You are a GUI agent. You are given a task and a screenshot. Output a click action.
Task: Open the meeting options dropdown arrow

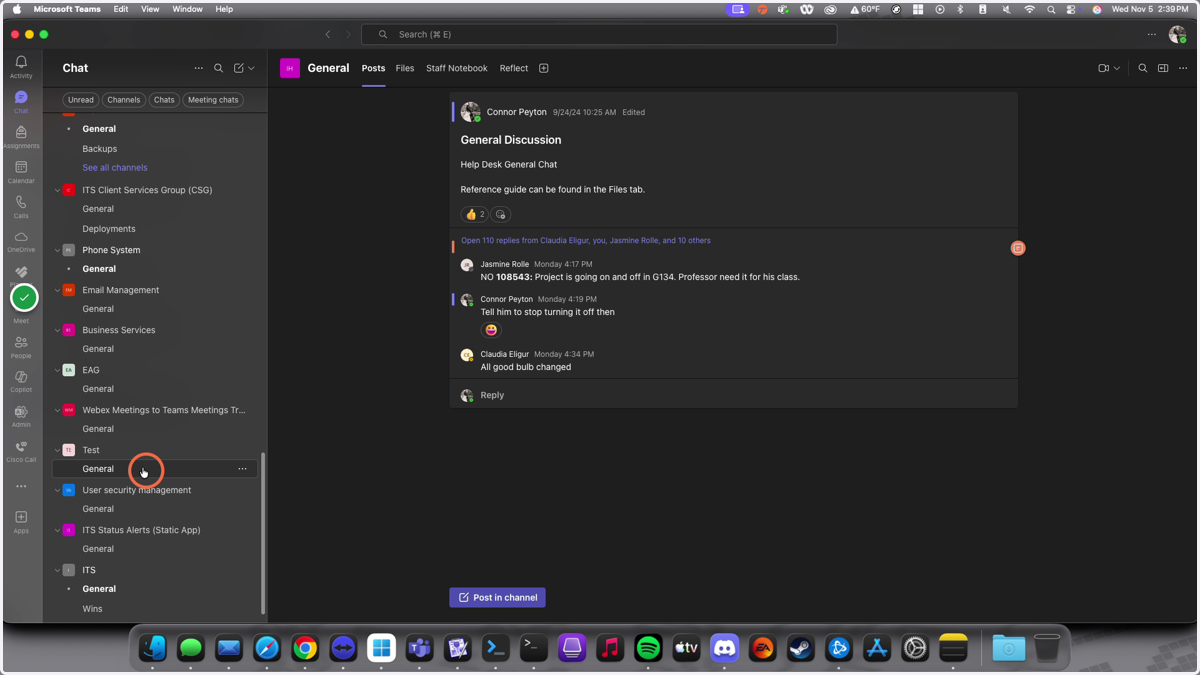pyautogui.click(x=1117, y=68)
